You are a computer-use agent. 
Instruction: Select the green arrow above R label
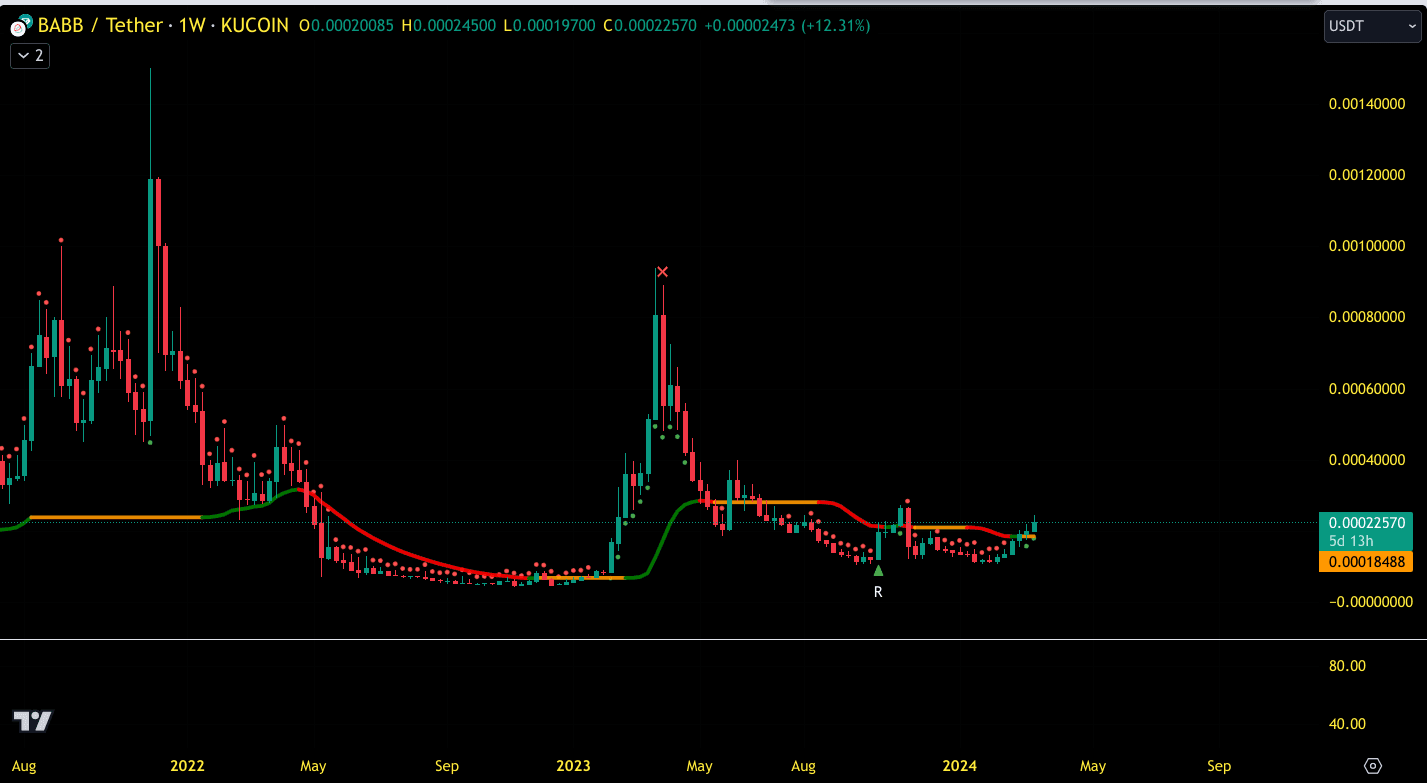(878, 571)
